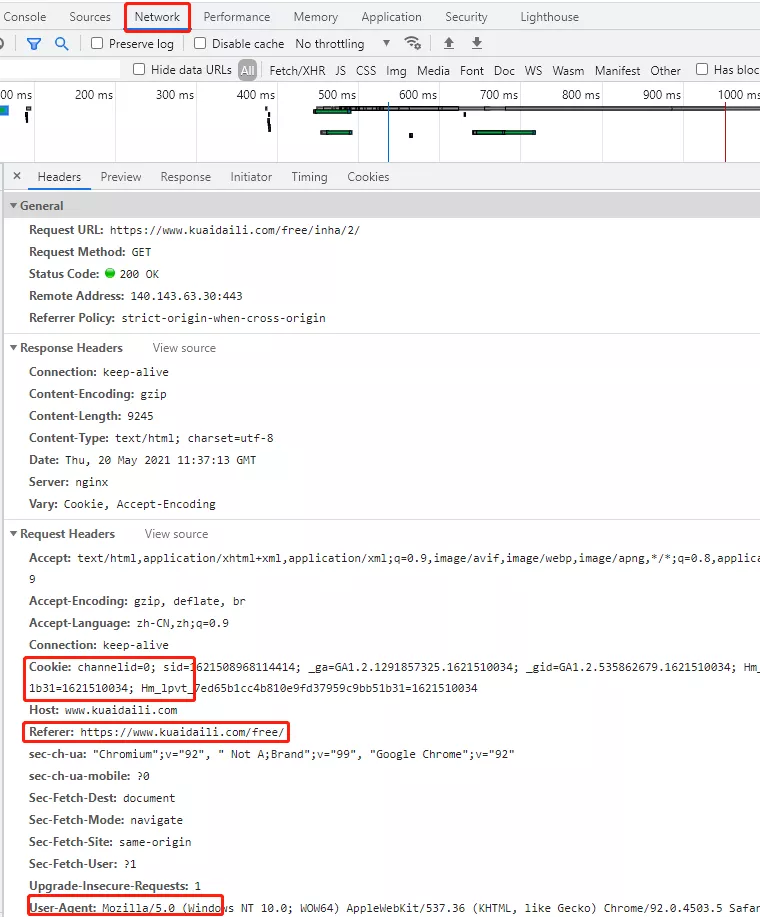Filter requests by Manifest
The width and height of the screenshot is (760, 917).
coord(617,71)
